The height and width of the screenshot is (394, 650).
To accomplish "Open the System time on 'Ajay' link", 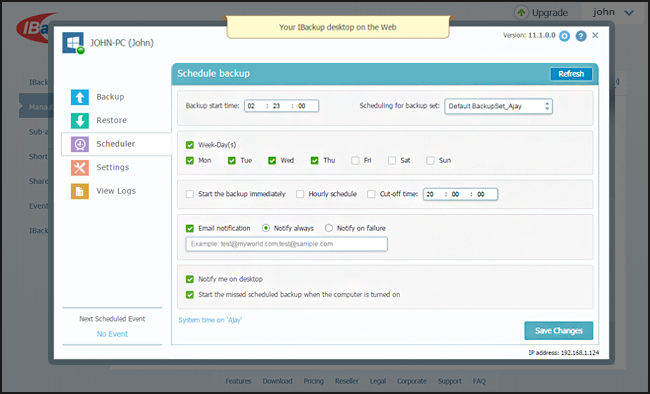I will (x=210, y=320).
